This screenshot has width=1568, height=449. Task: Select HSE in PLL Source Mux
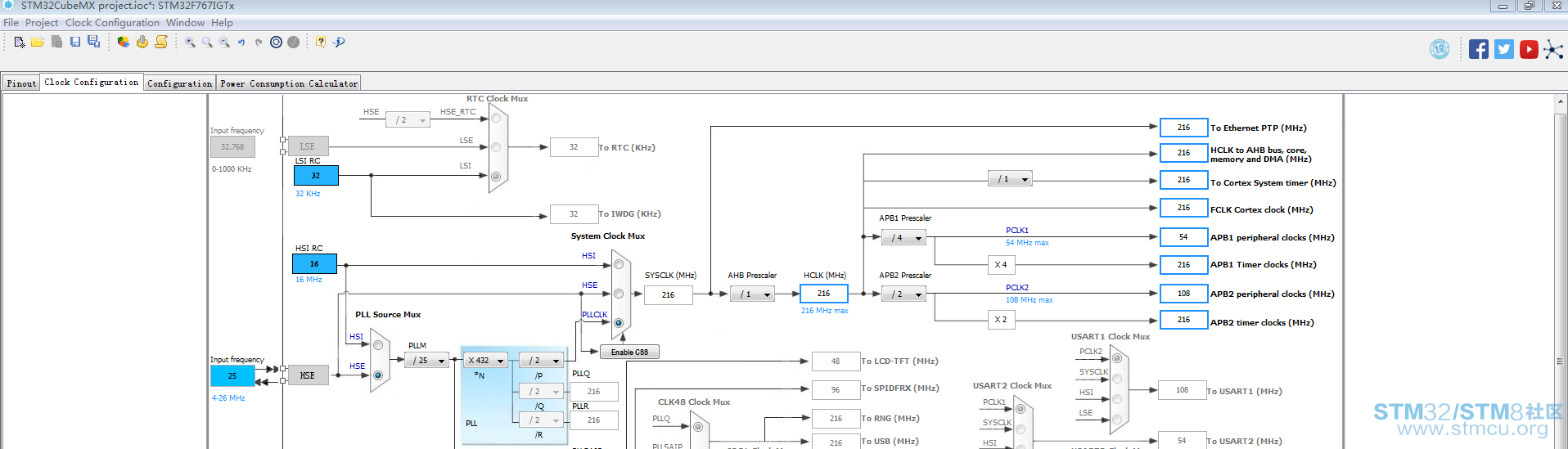(378, 375)
